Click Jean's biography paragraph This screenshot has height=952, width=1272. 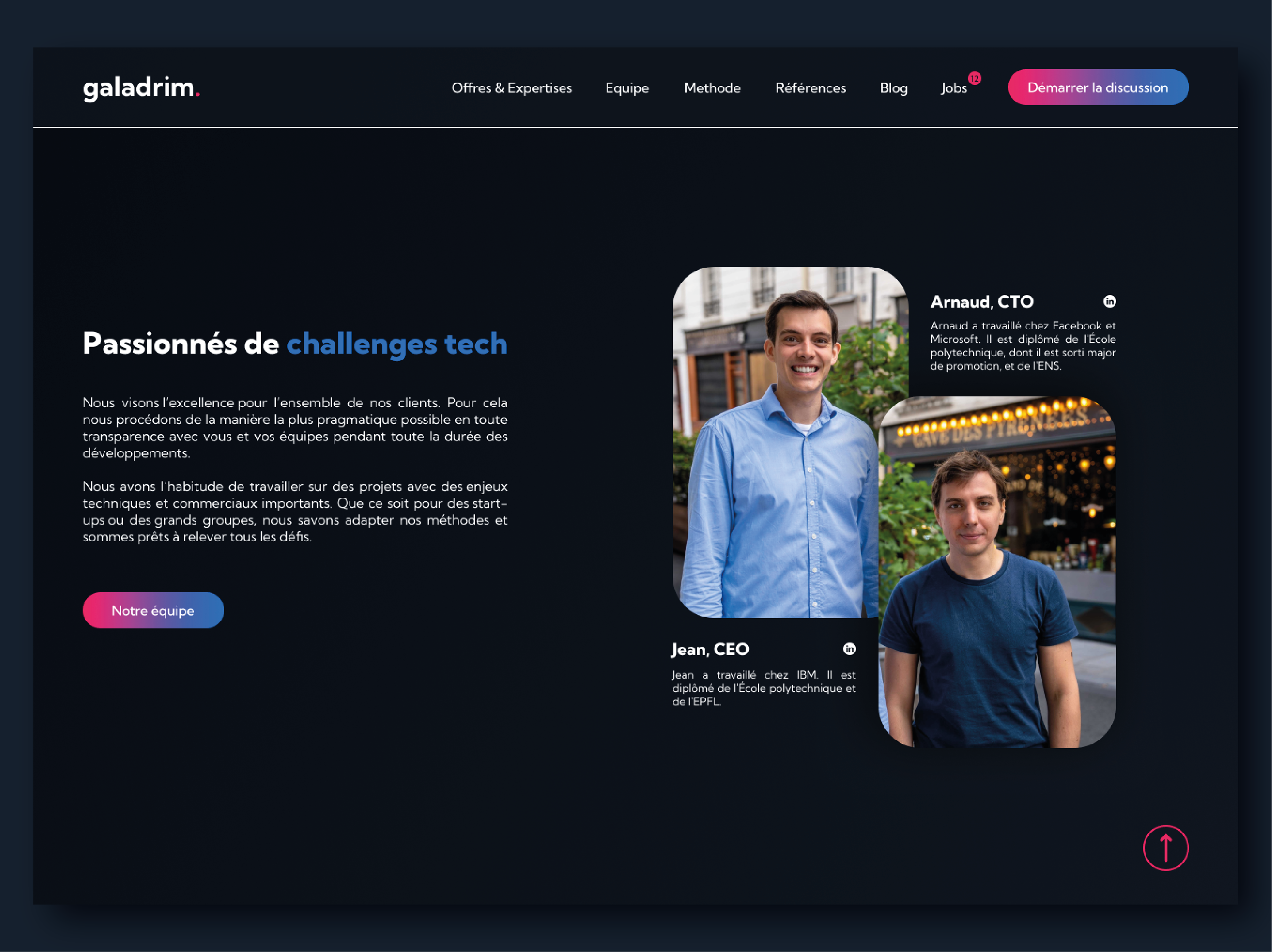pyautogui.click(x=763, y=688)
